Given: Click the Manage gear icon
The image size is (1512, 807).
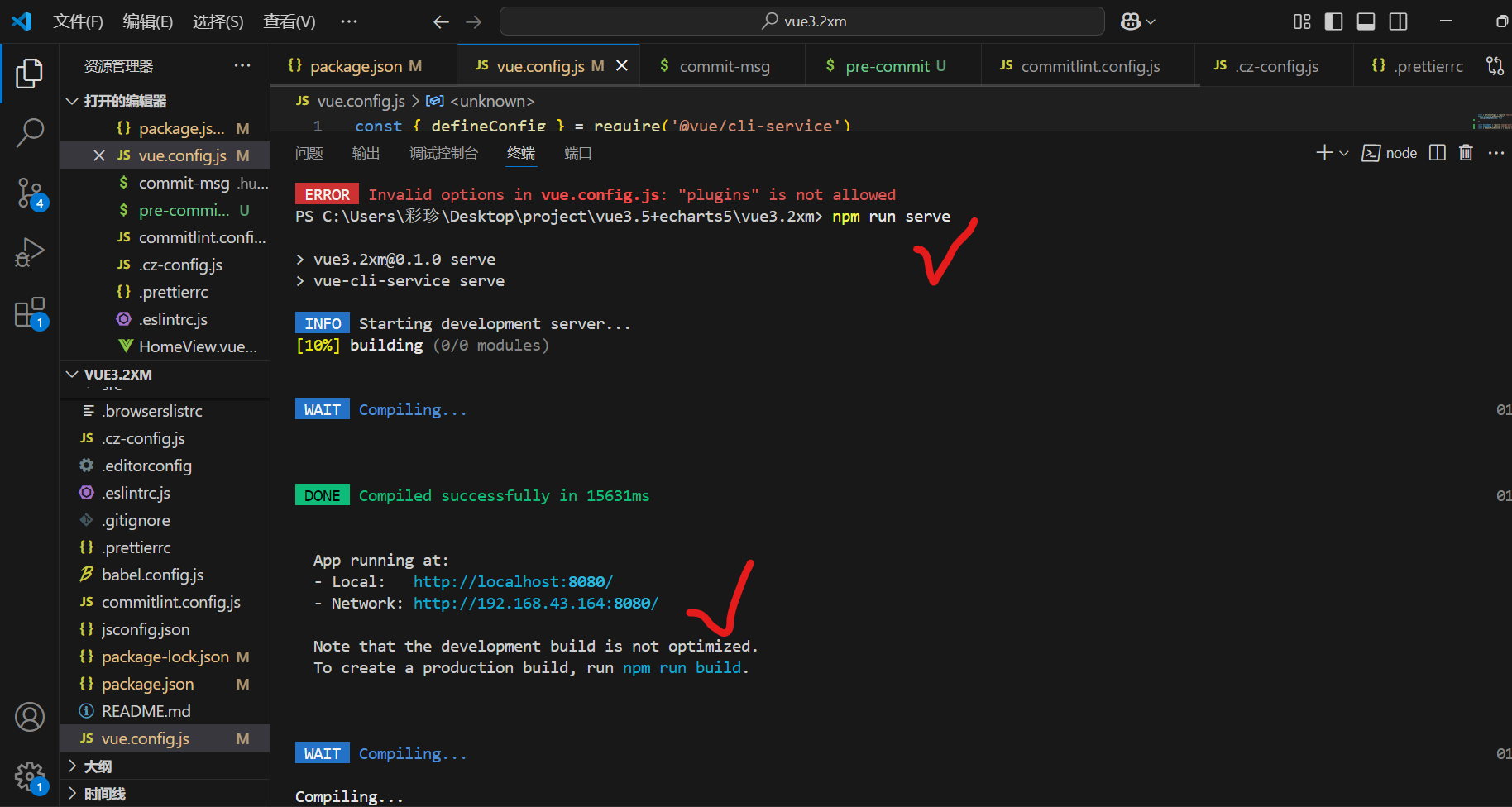Looking at the screenshot, I should 30,776.
